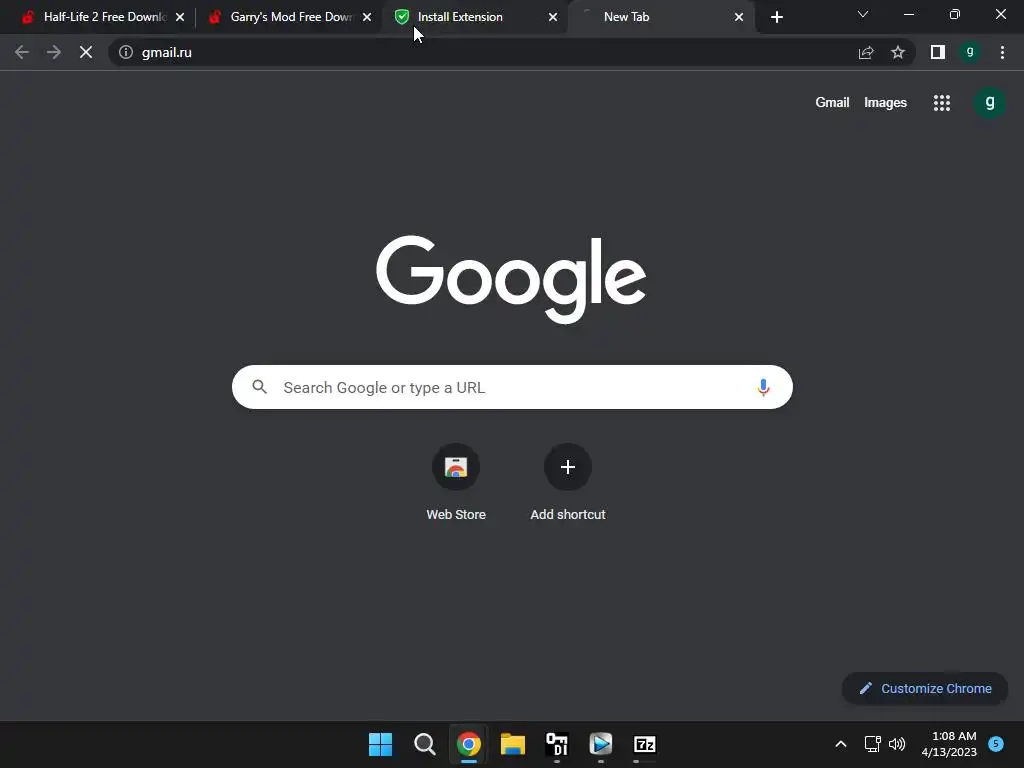1024x768 pixels.
Task: Click the magnifier icon in search box
Action: point(259,387)
